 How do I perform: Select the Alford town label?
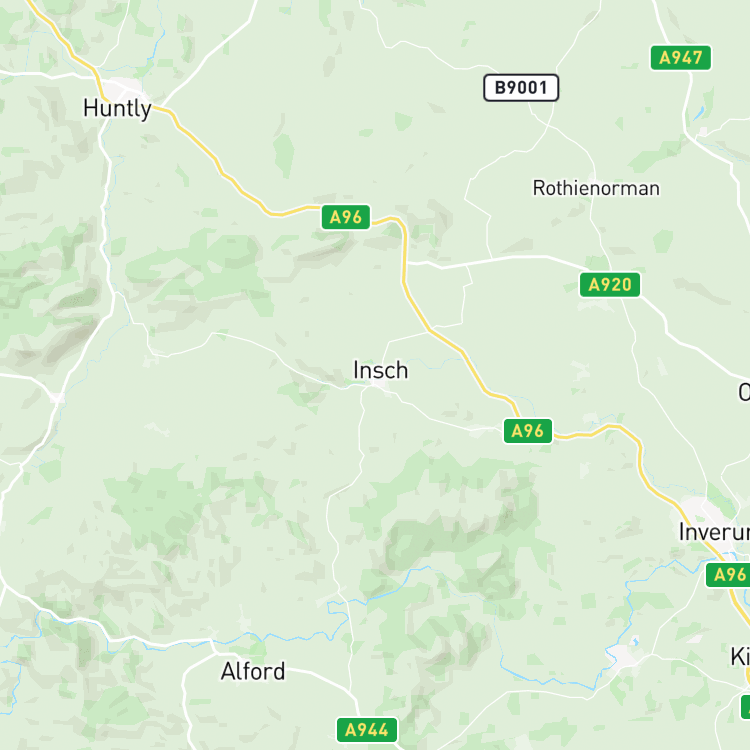click(x=253, y=672)
